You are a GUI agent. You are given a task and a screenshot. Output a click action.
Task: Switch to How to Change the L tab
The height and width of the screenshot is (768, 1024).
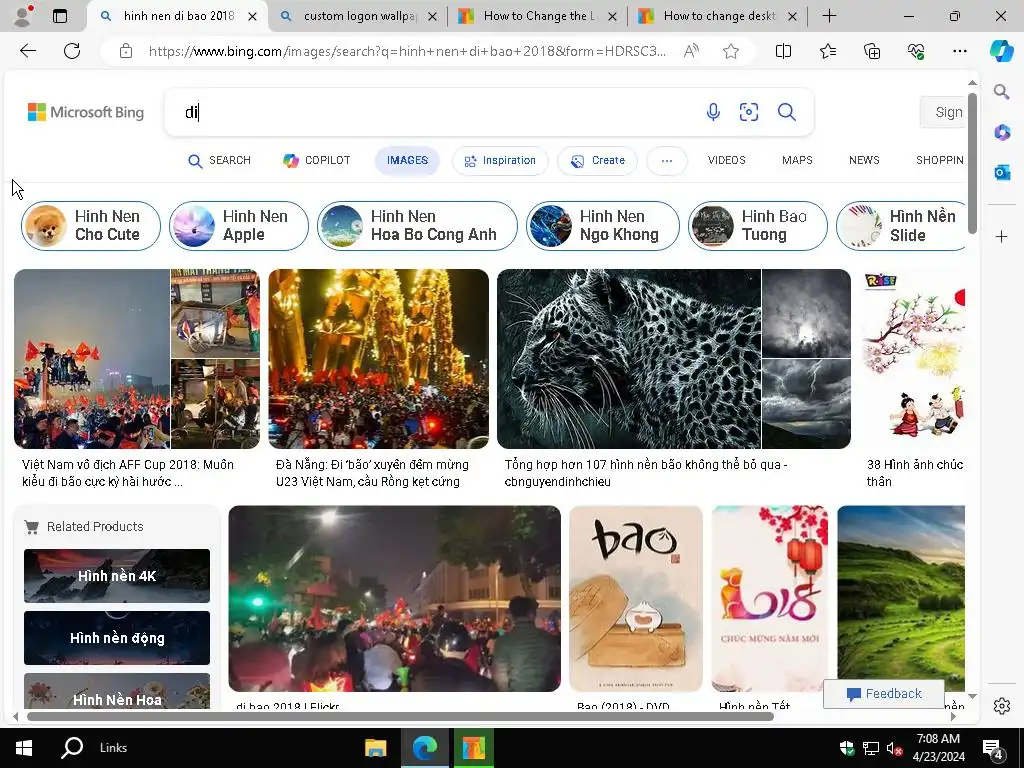(x=537, y=16)
